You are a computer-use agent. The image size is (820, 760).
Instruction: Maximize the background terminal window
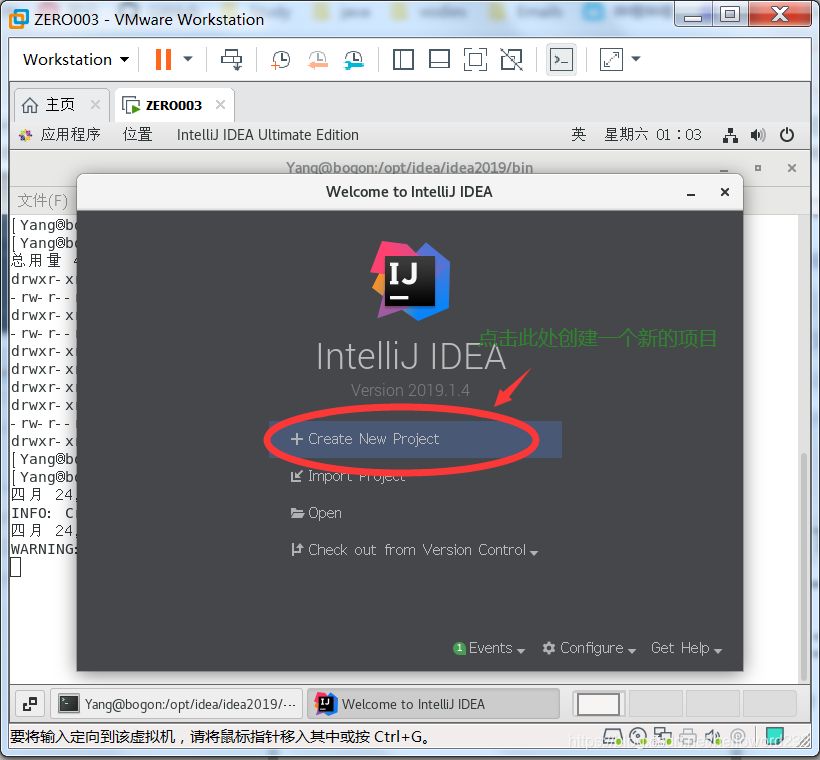click(x=758, y=168)
